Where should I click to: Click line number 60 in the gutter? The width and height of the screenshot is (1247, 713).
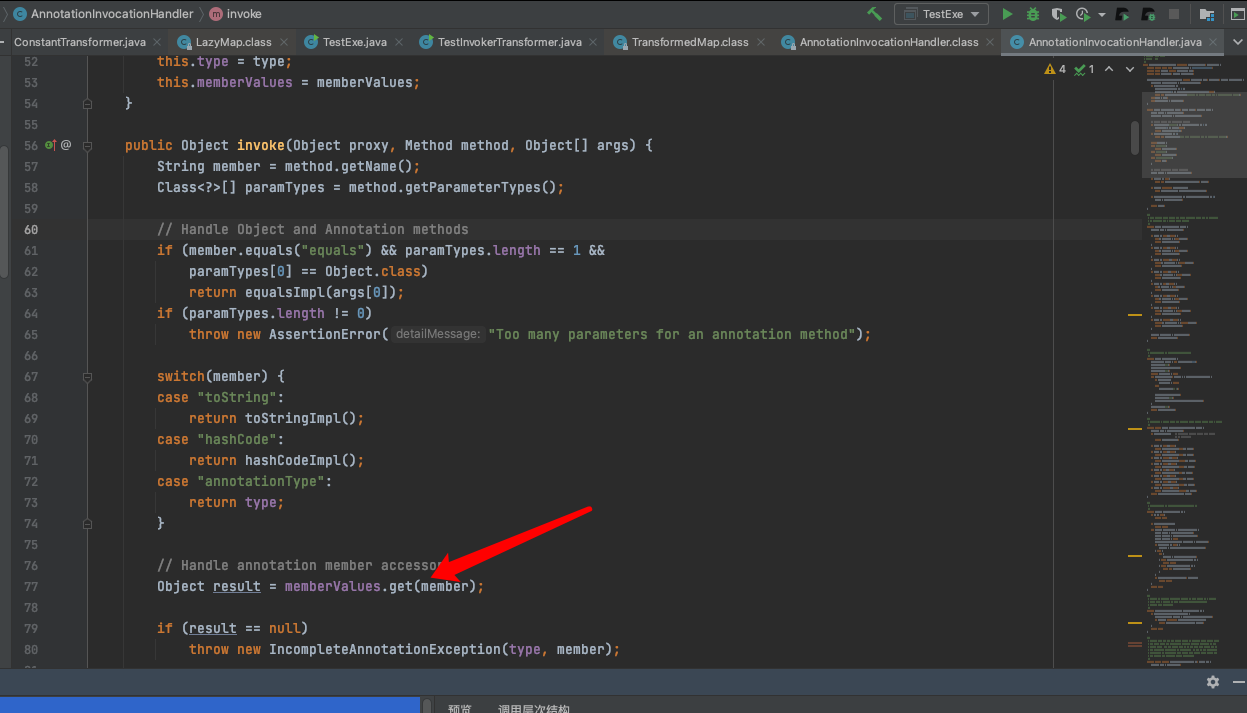[31, 229]
